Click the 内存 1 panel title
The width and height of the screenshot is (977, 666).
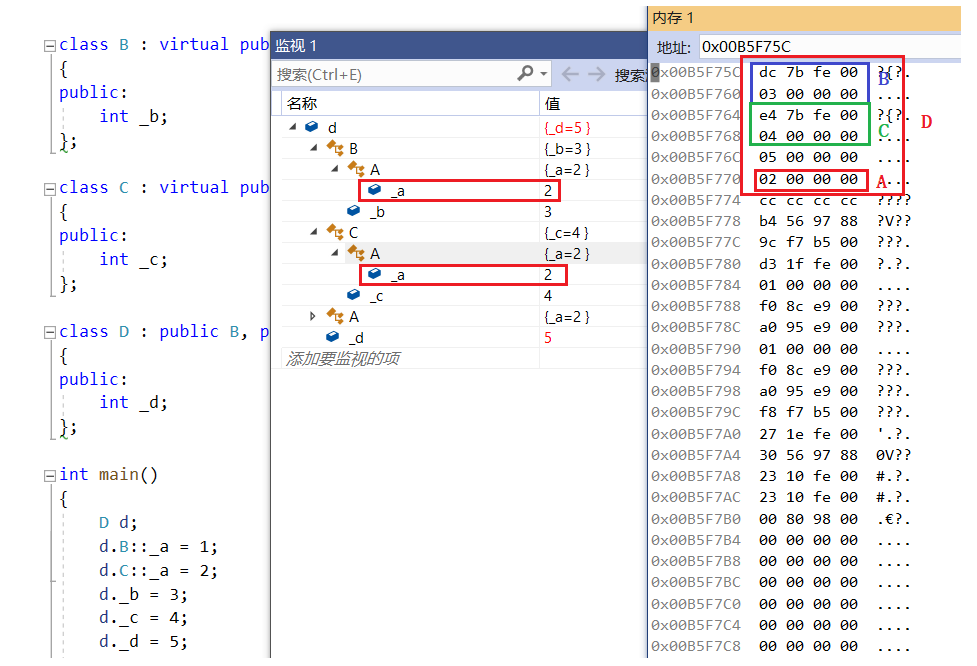[673, 18]
